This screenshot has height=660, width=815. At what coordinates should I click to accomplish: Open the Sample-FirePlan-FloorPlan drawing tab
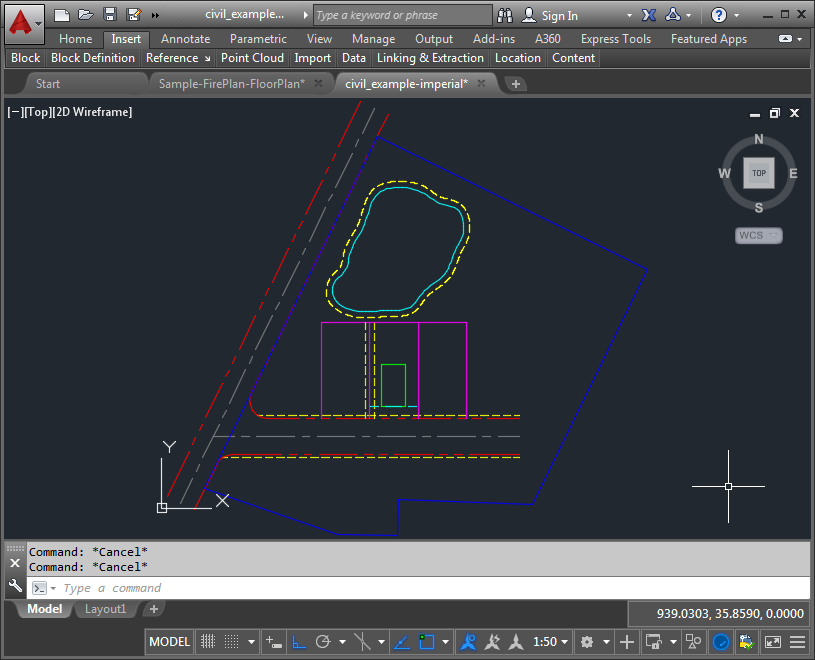(231, 84)
